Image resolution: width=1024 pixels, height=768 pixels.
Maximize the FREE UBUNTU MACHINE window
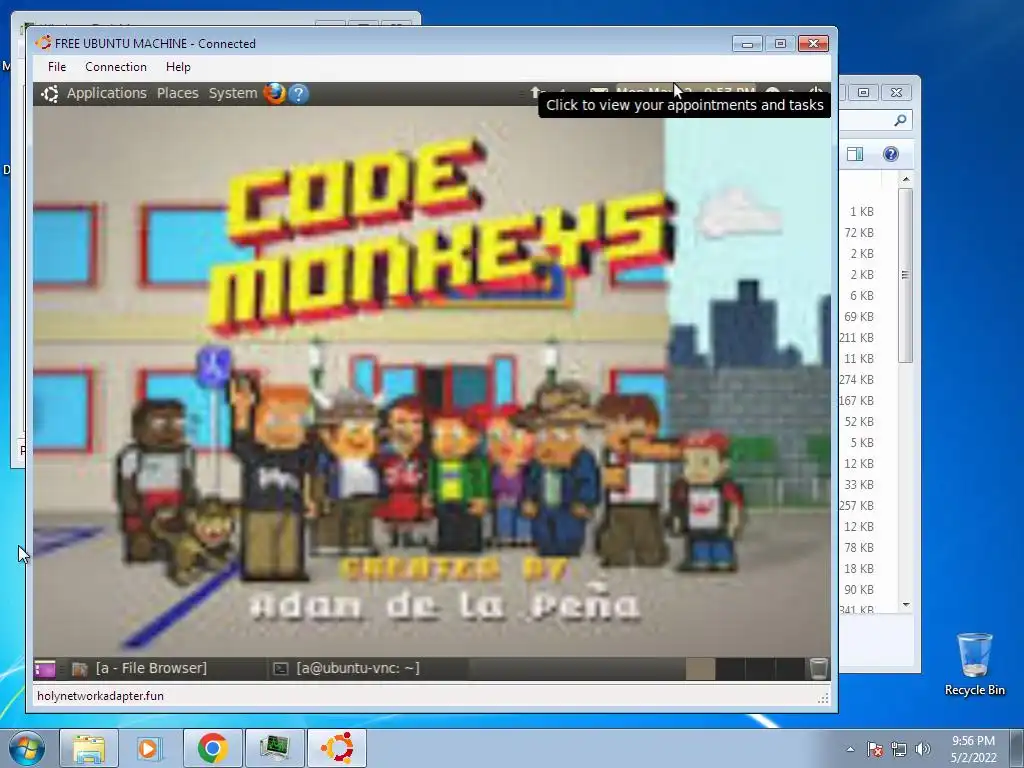[x=780, y=44]
